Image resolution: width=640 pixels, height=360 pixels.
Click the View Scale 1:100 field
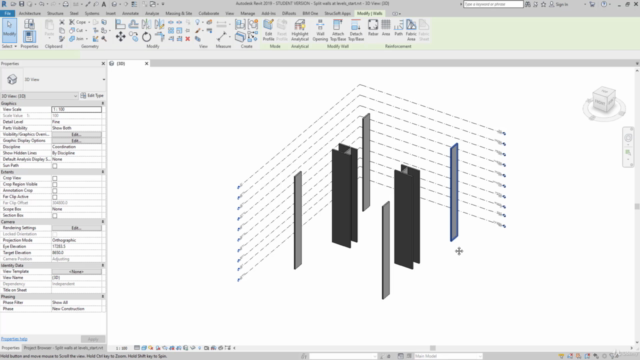[x=76, y=109]
